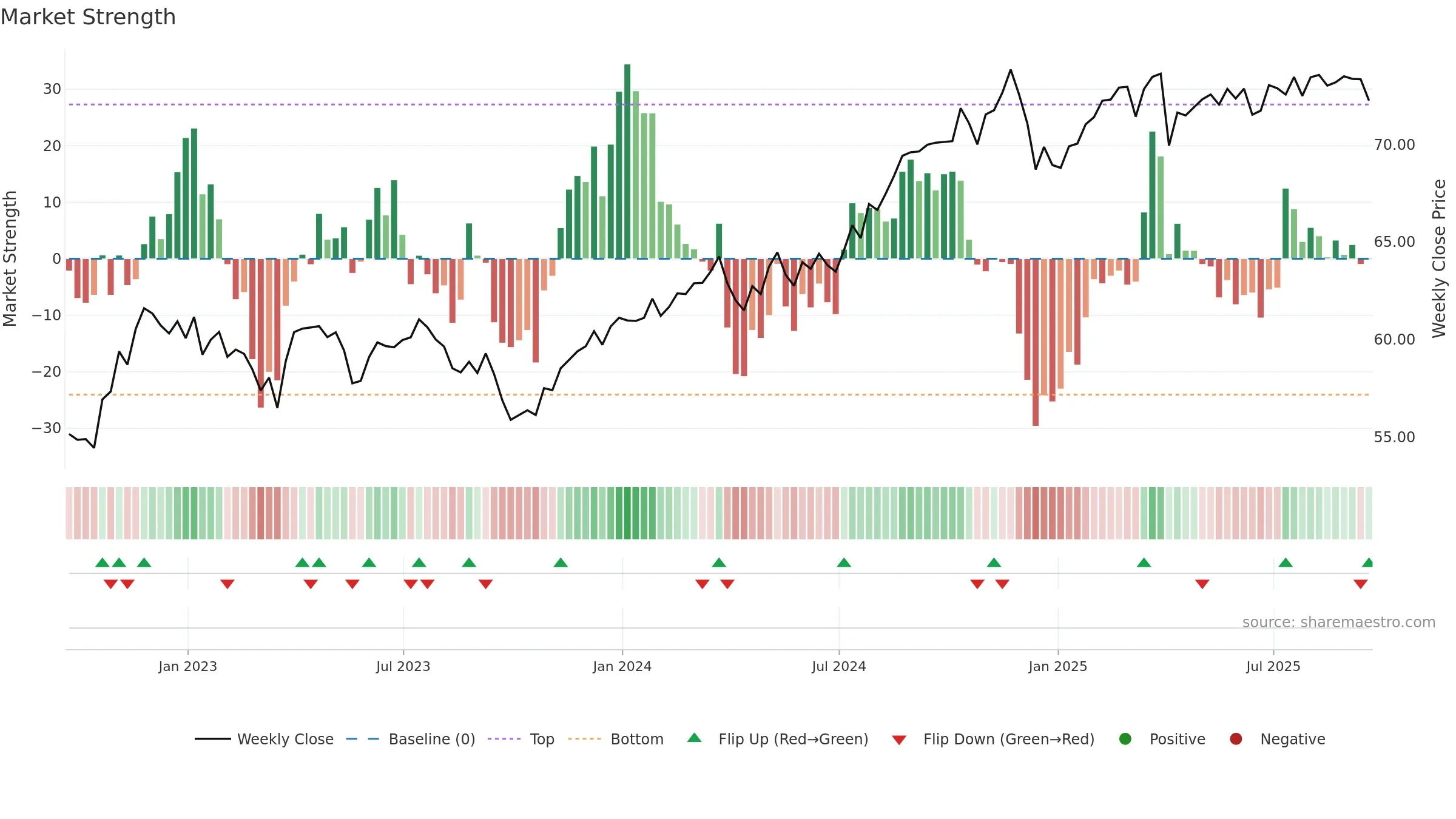
Task: Click the Jul 2025 x-axis label
Action: pyautogui.click(x=1273, y=667)
